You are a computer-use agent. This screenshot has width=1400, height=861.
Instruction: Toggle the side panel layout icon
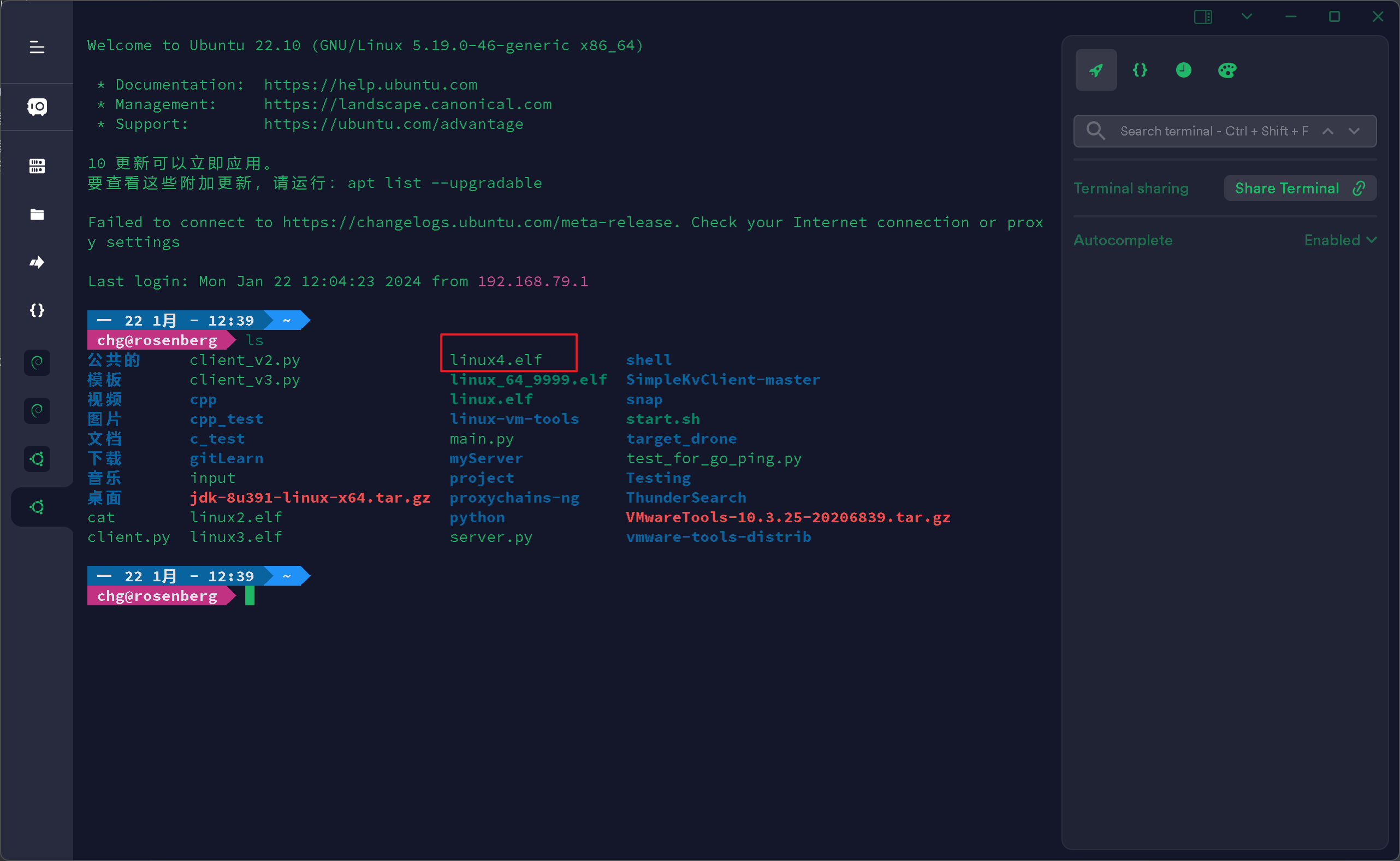(x=1202, y=16)
